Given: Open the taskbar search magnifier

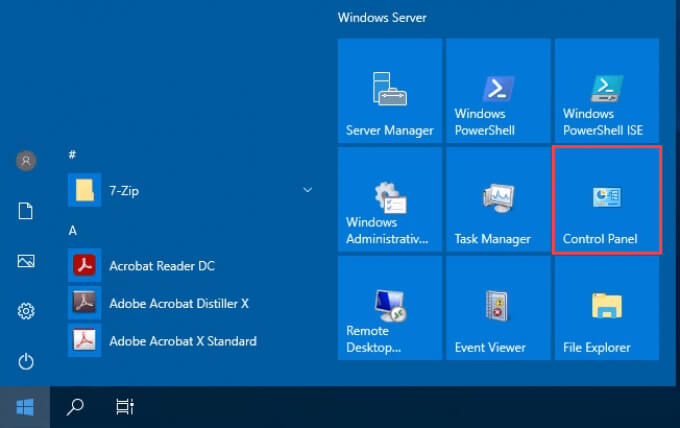Looking at the screenshot, I should [x=75, y=407].
